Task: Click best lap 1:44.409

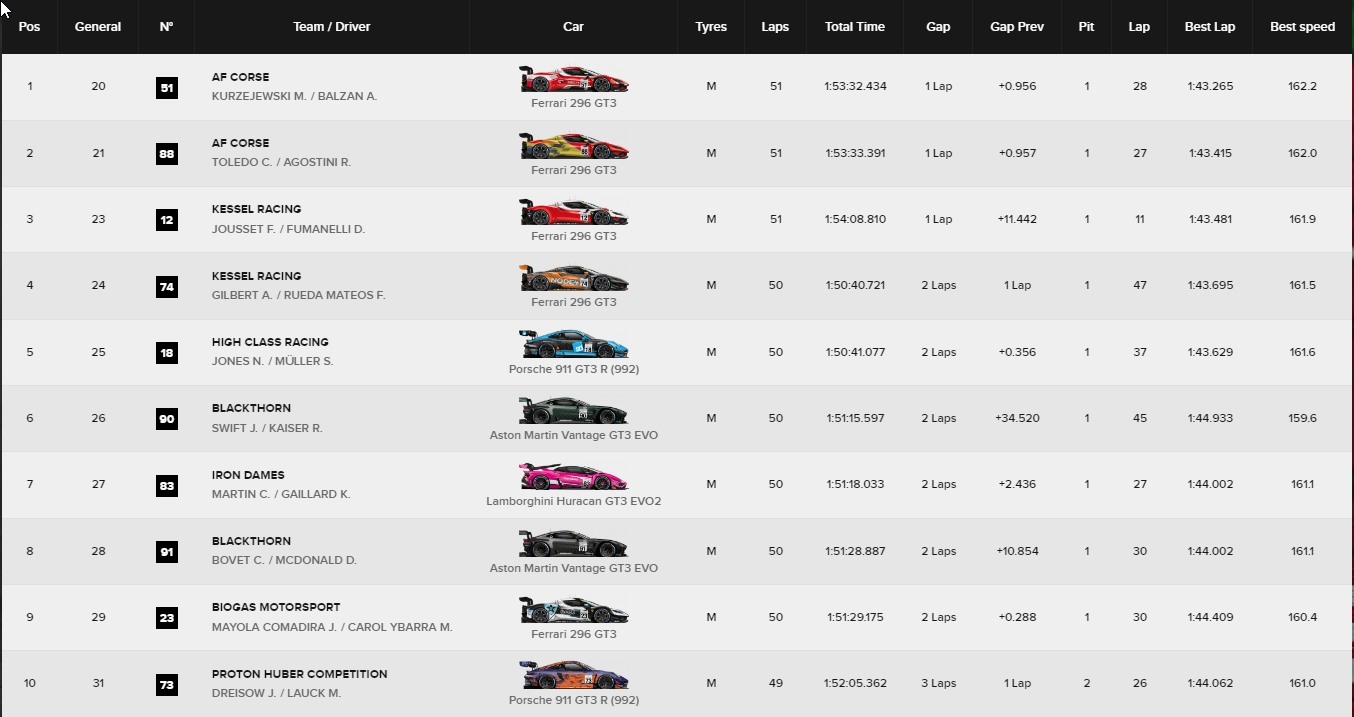Action: [x=1210, y=617]
